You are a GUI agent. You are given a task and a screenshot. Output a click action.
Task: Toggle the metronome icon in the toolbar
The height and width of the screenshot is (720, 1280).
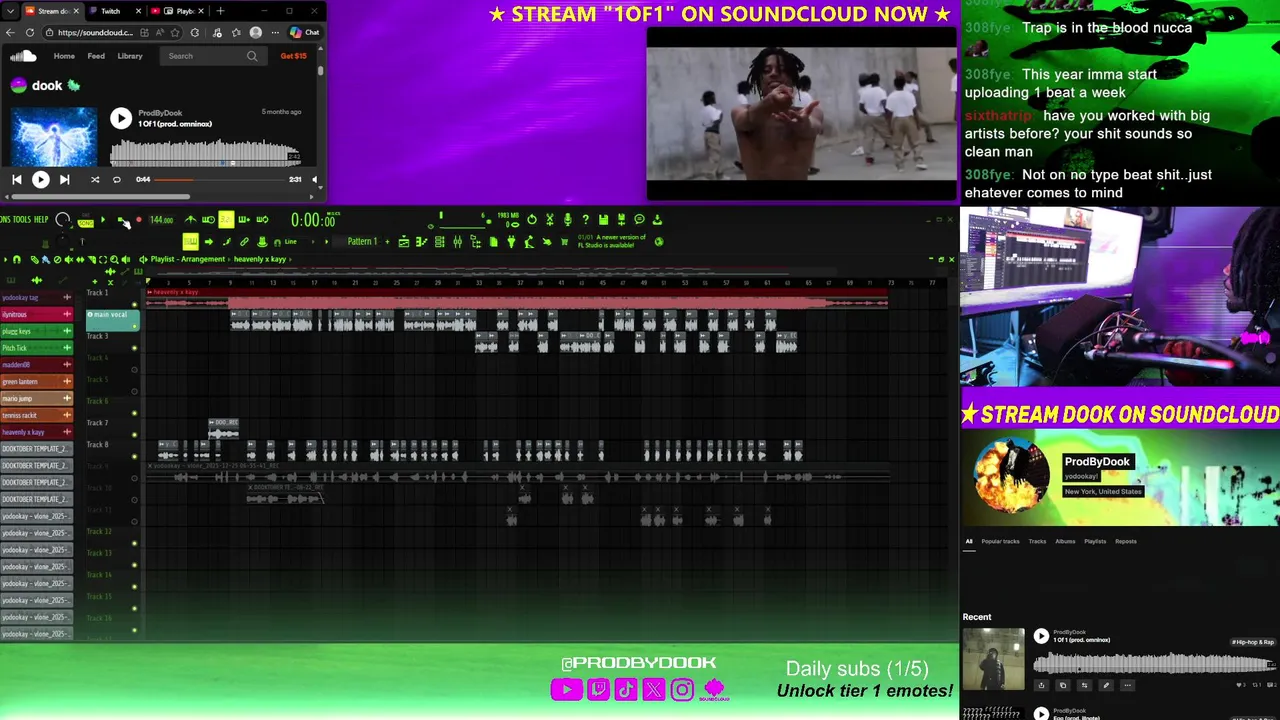pos(190,219)
